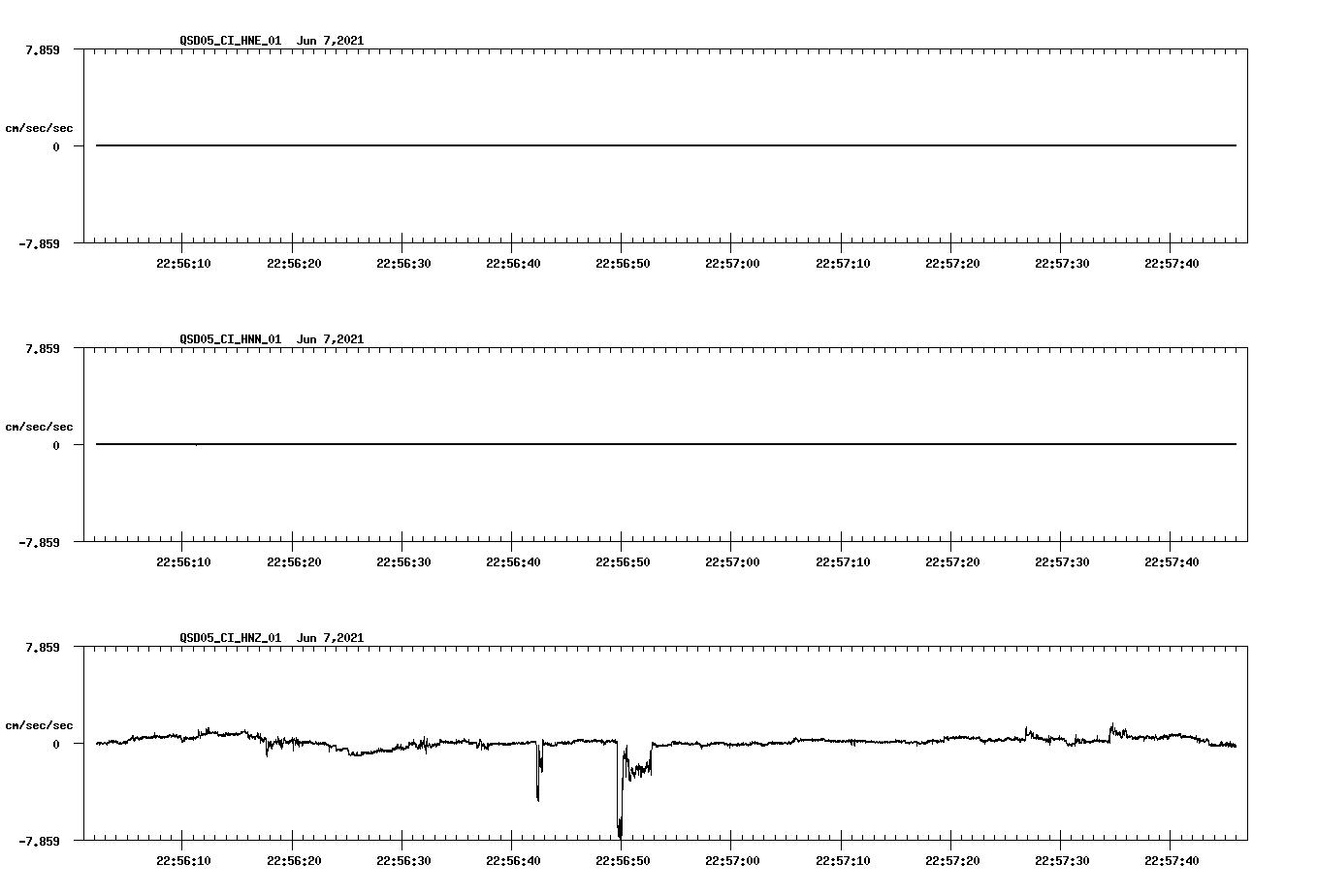Click 22:56:40 on the HNZ time axis
Image resolution: width=1317 pixels, height=896 pixels.
pos(513,861)
